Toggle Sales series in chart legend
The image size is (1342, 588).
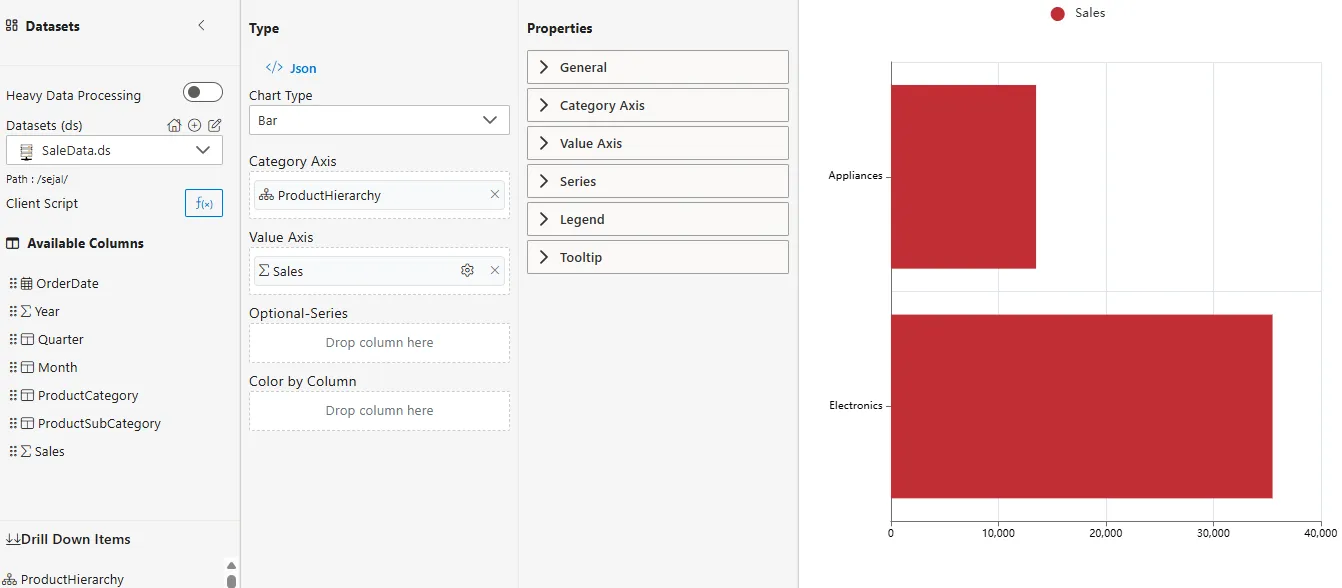point(1078,13)
